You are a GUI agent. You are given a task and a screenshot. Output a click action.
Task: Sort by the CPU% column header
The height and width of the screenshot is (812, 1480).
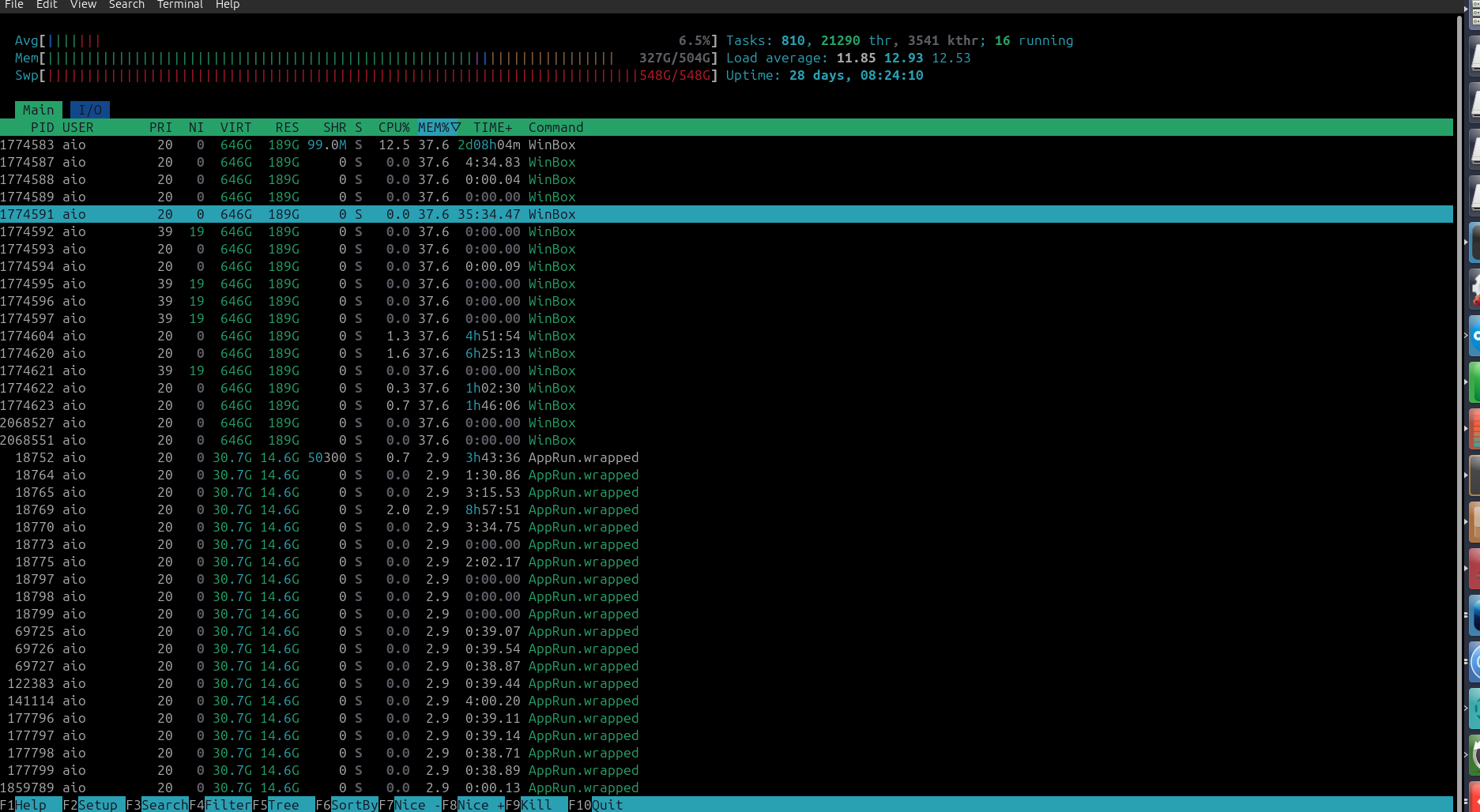pyautogui.click(x=394, y=127)
